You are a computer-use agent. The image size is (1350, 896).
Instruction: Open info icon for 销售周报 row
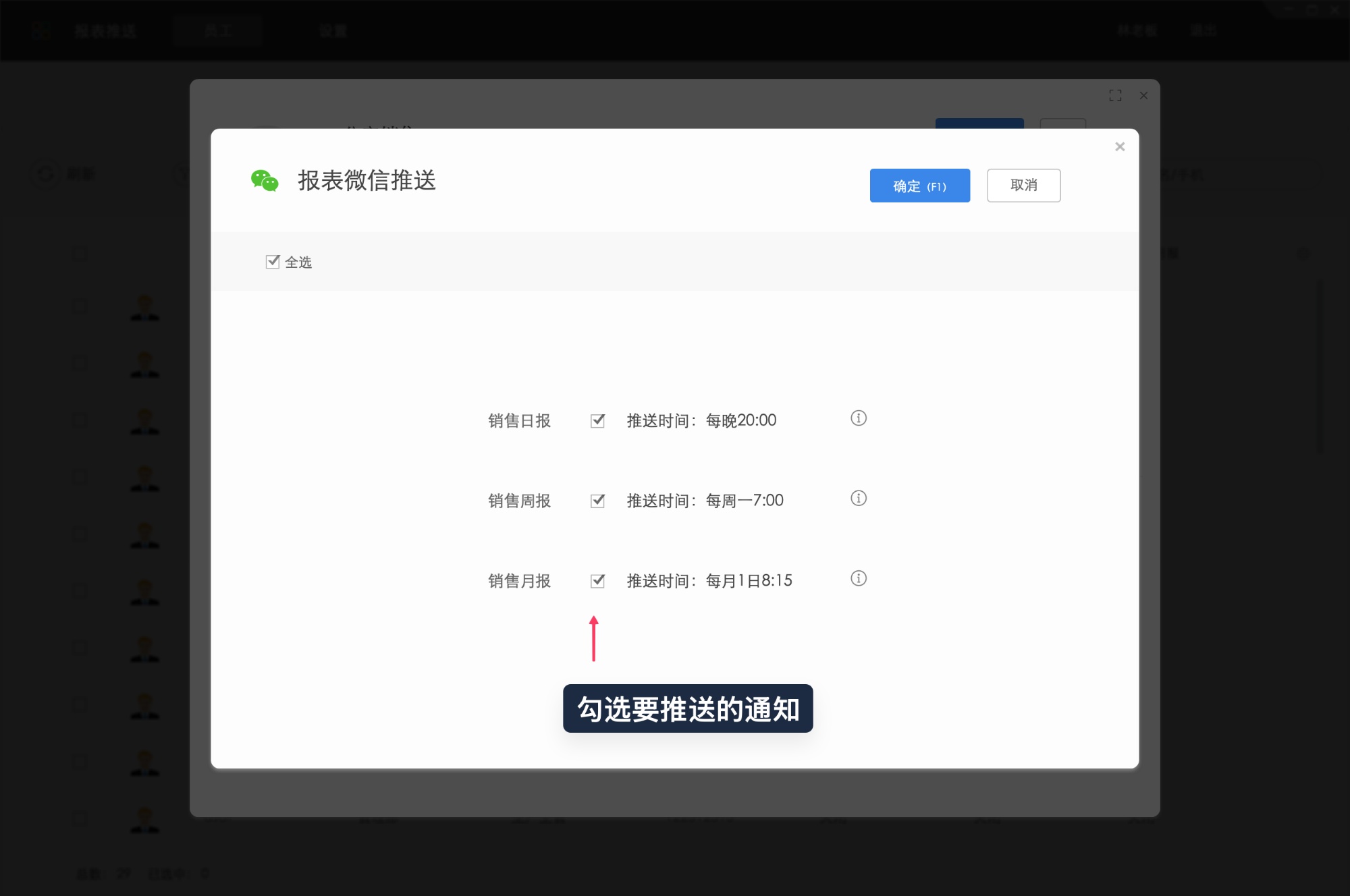click(x=859, y=499)
